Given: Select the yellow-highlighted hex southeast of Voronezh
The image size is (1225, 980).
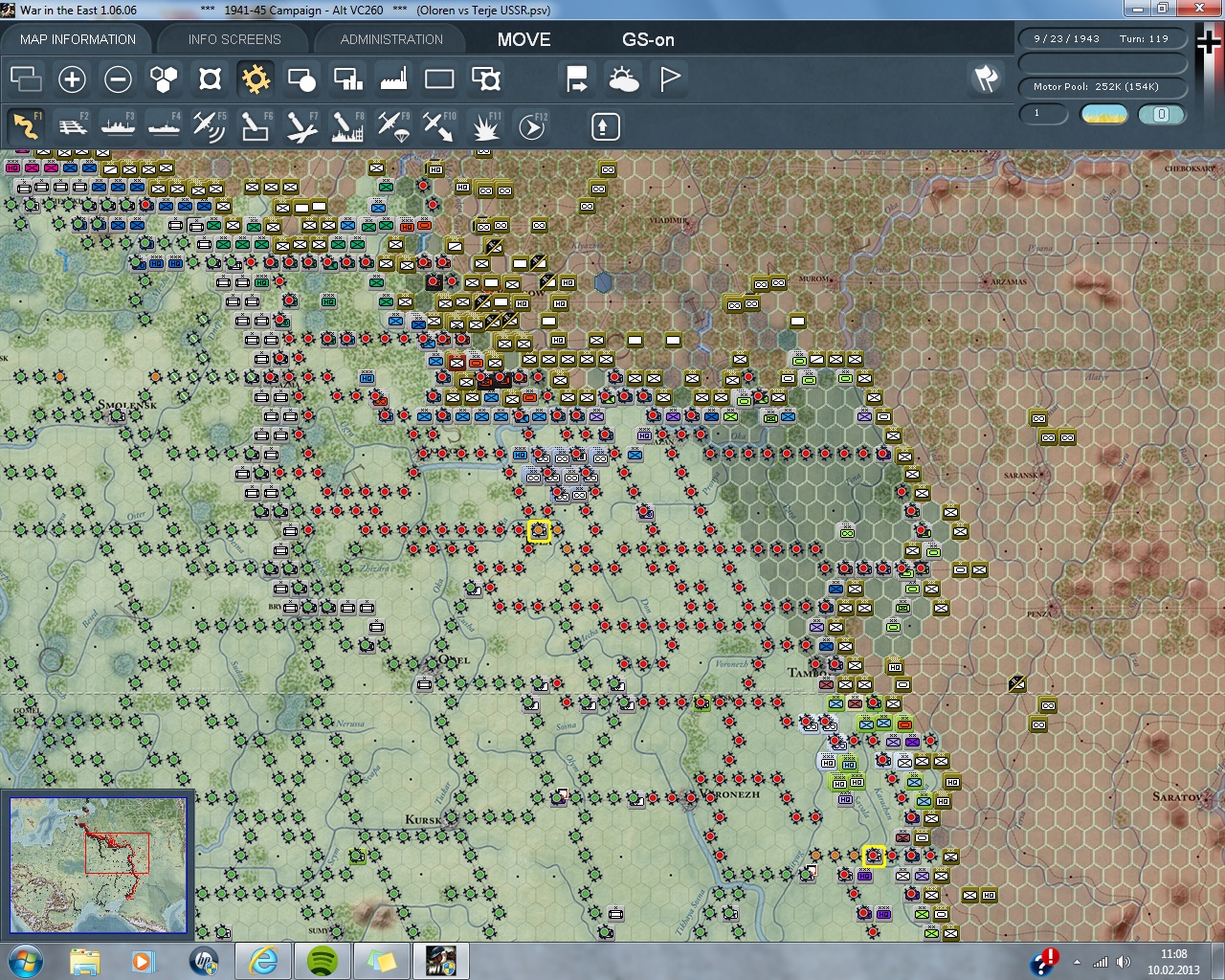Looking at the screenshot, I should pos(873,856).
